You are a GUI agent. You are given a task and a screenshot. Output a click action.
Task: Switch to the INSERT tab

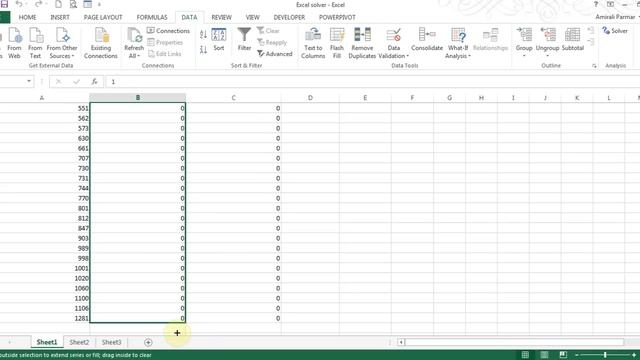click(60, 17)
